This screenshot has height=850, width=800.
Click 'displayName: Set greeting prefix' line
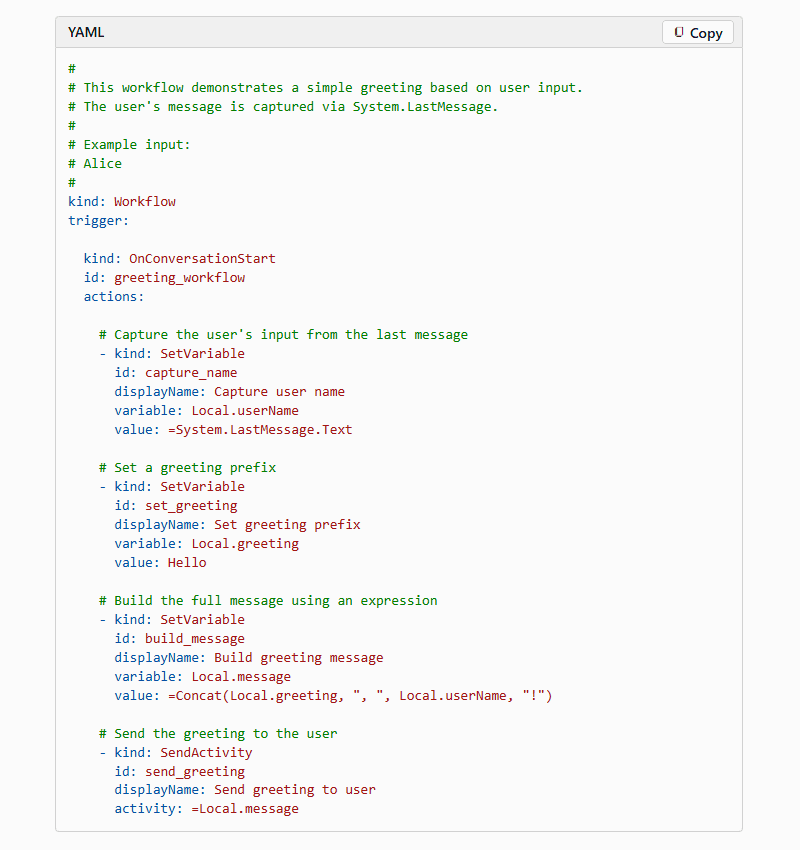[237, 524]
